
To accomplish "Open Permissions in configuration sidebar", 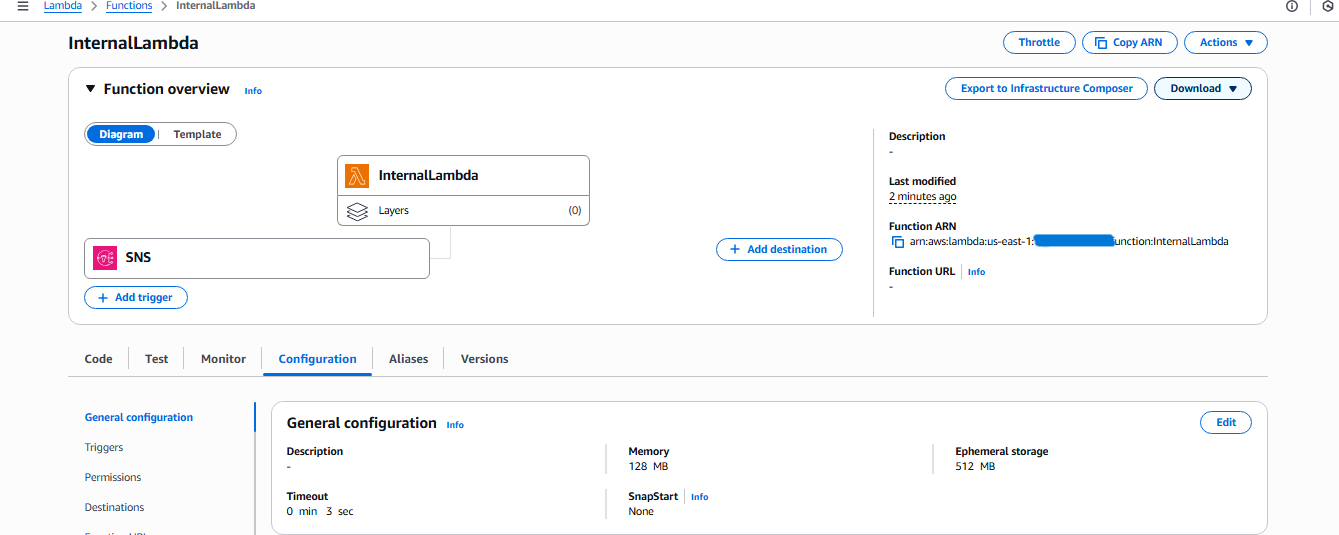I will [113, 478].
